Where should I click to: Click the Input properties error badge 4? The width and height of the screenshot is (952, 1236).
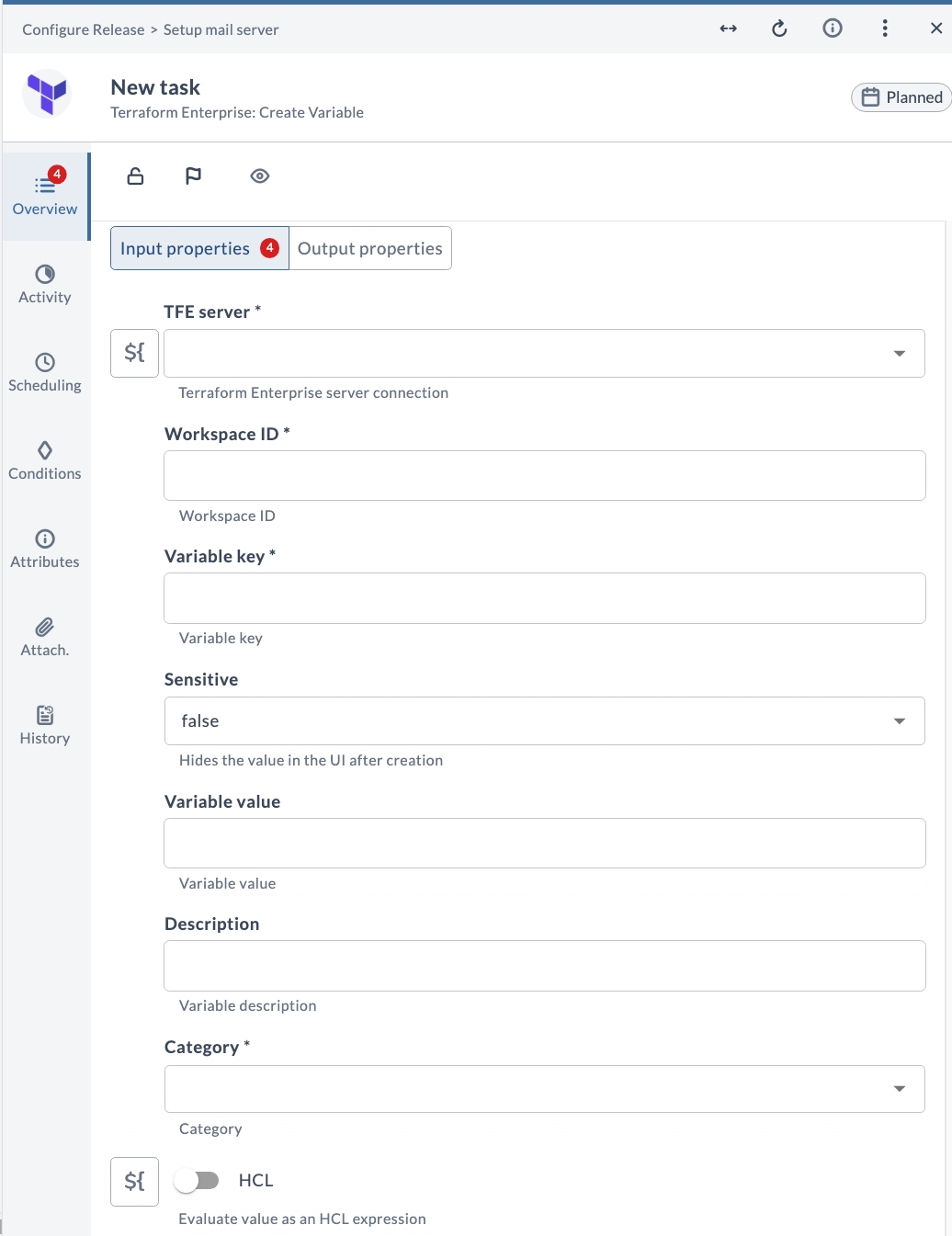coord(269,247)
